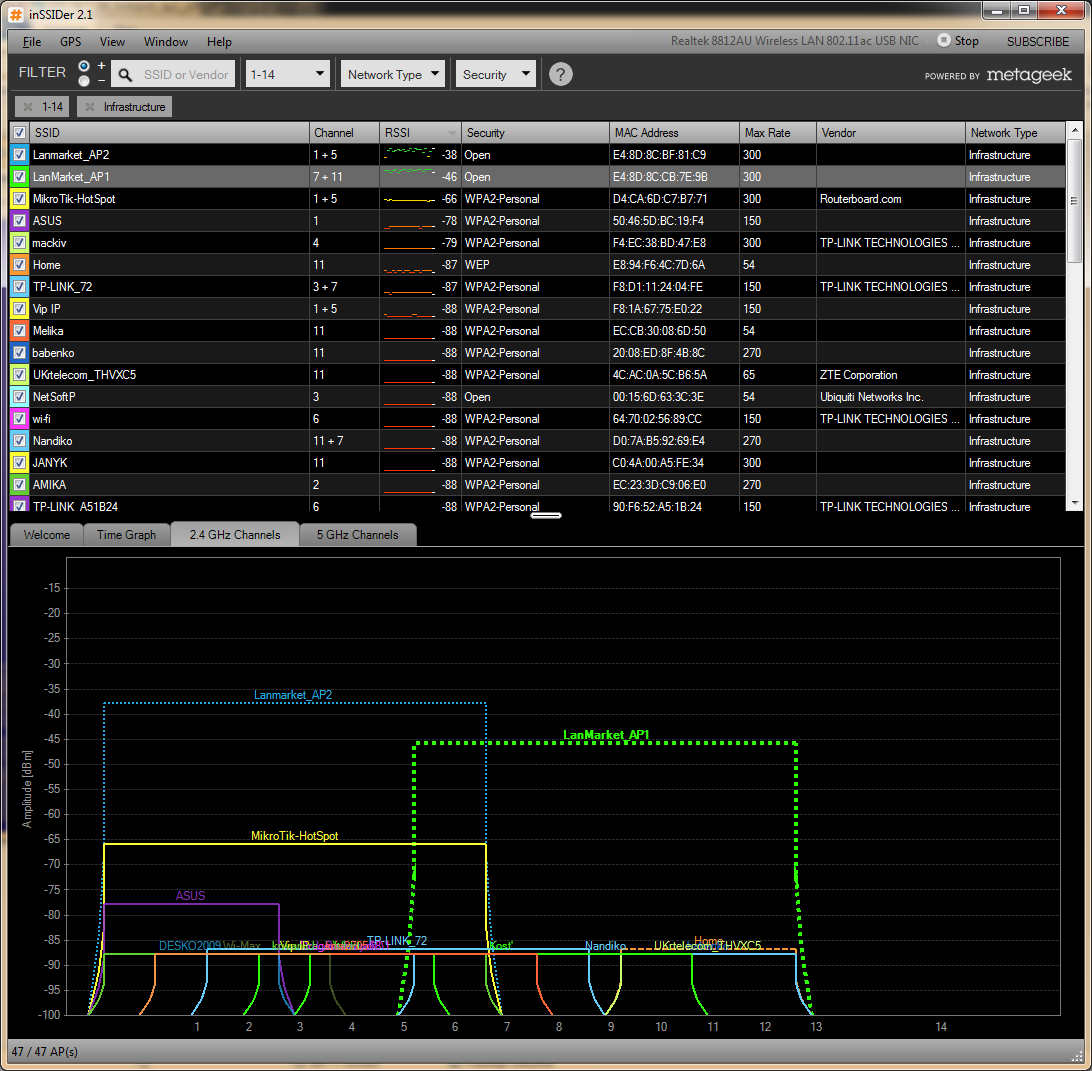
Task: Toggle the MikroTik-HotSpot checkbox
Action: pyautogui.click(x=19, y=199)
